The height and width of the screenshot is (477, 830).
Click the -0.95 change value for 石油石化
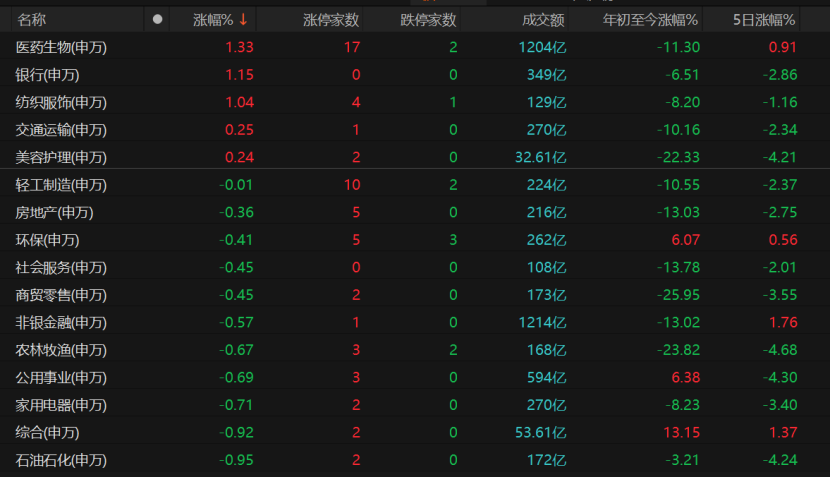pyautogui.click(x=236, y=460)
